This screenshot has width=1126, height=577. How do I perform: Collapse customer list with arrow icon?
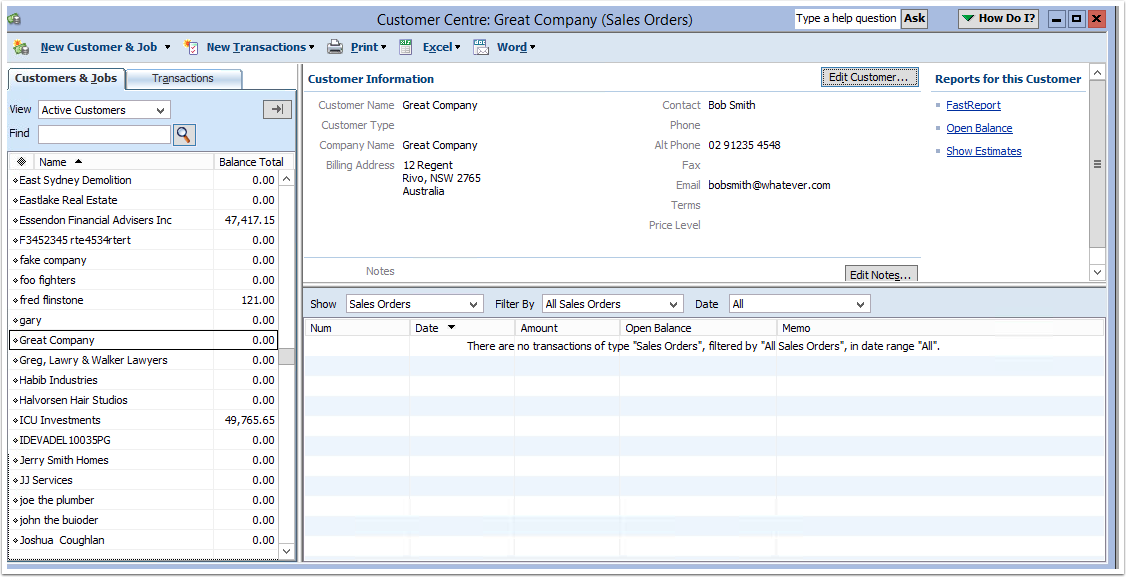[277, 110]
